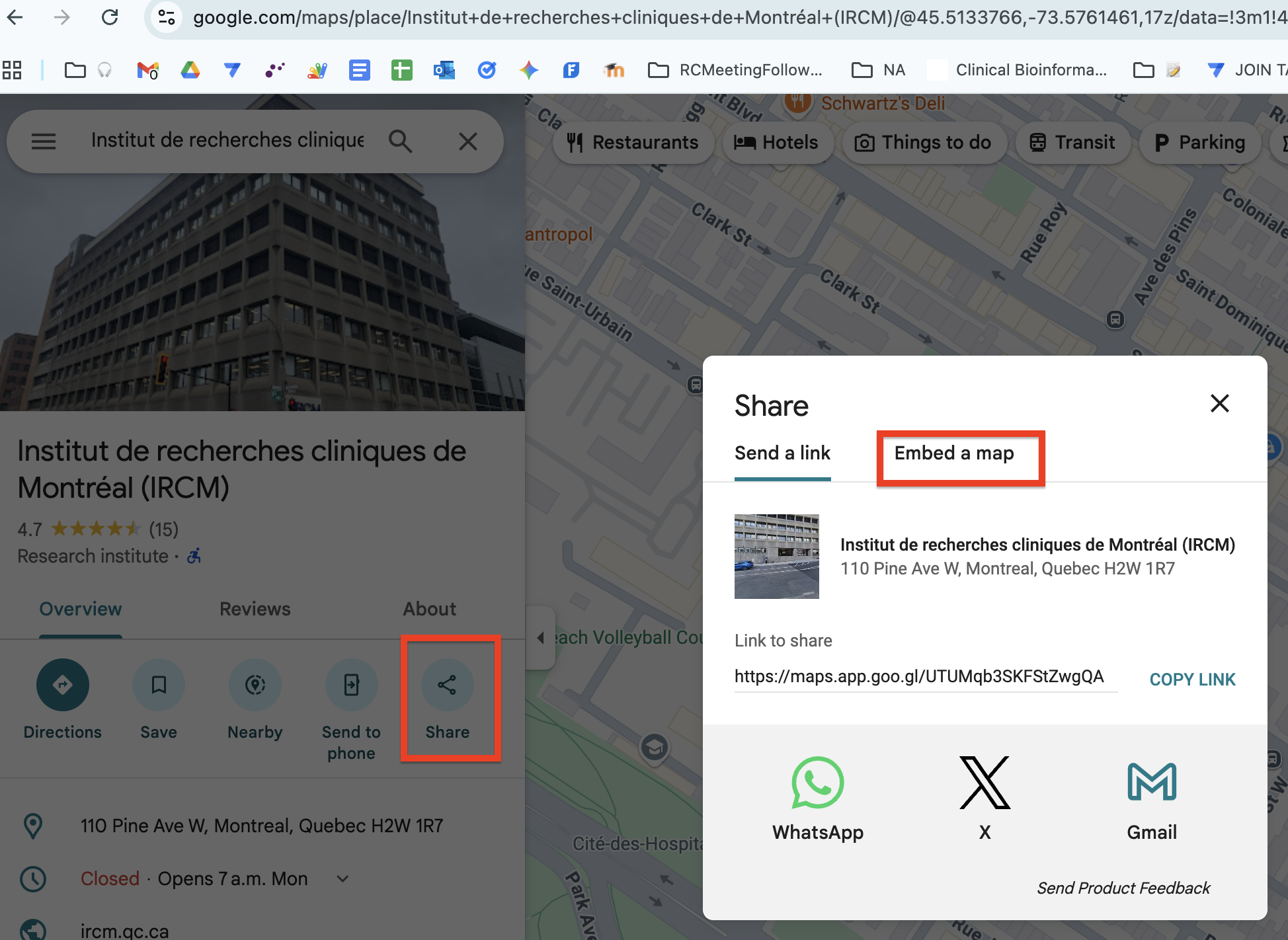Visit the ircm.qc.ca website link
1288x940 pixels.
pyautogui.click(x=122, y=930)
